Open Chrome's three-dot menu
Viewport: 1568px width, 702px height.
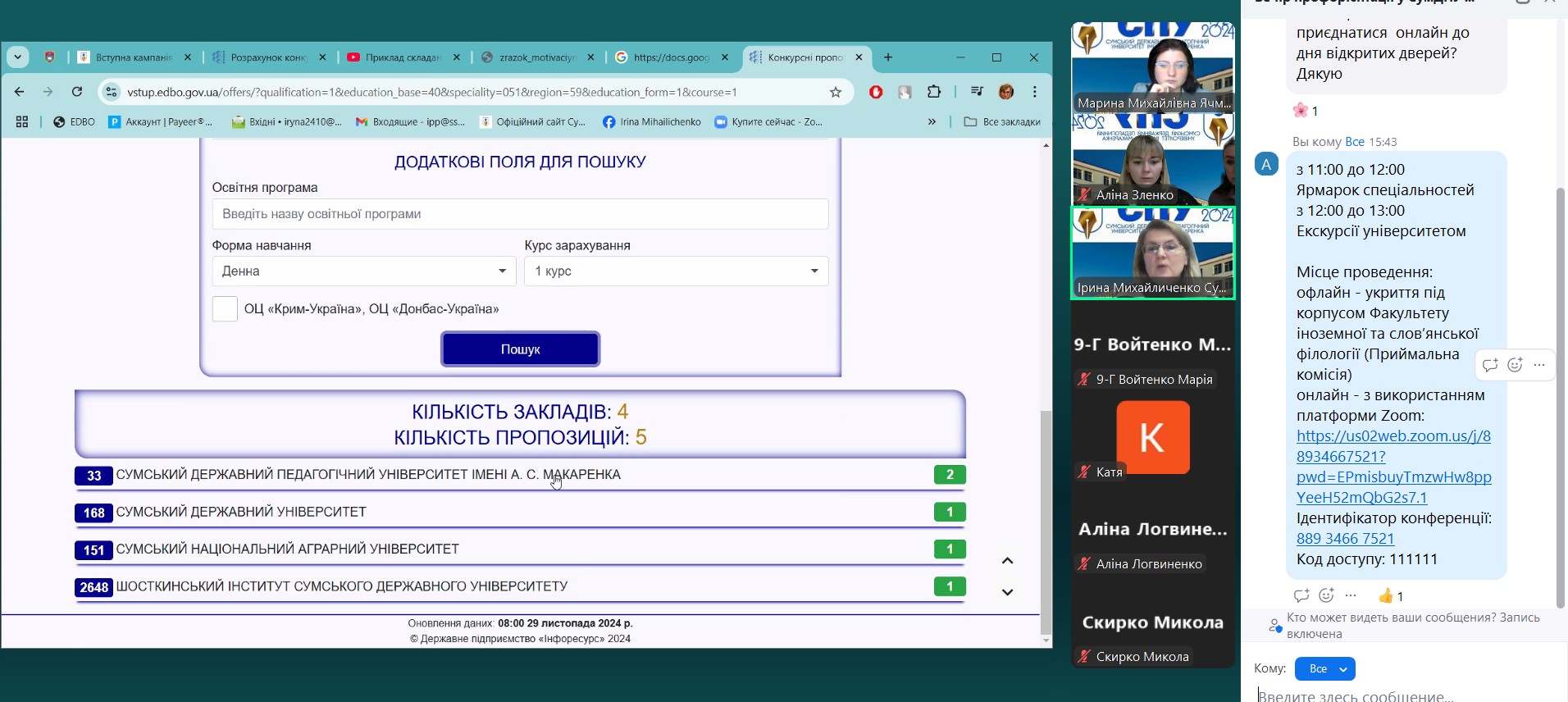click(1035, 92)
